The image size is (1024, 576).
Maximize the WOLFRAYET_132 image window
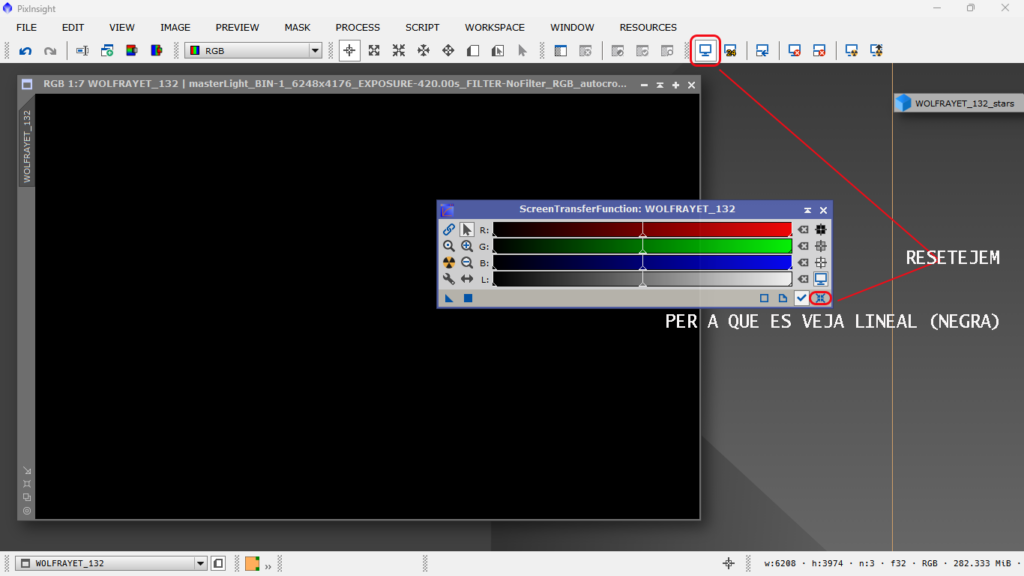tap(675, 85)
